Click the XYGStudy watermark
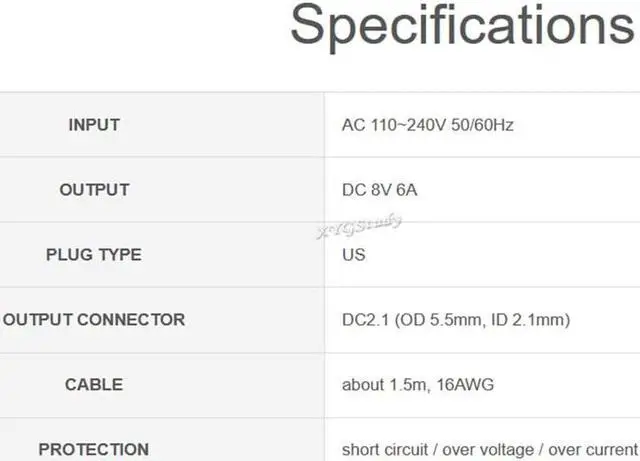This screenshot has height=461, width=640. (x=358, y=226)
